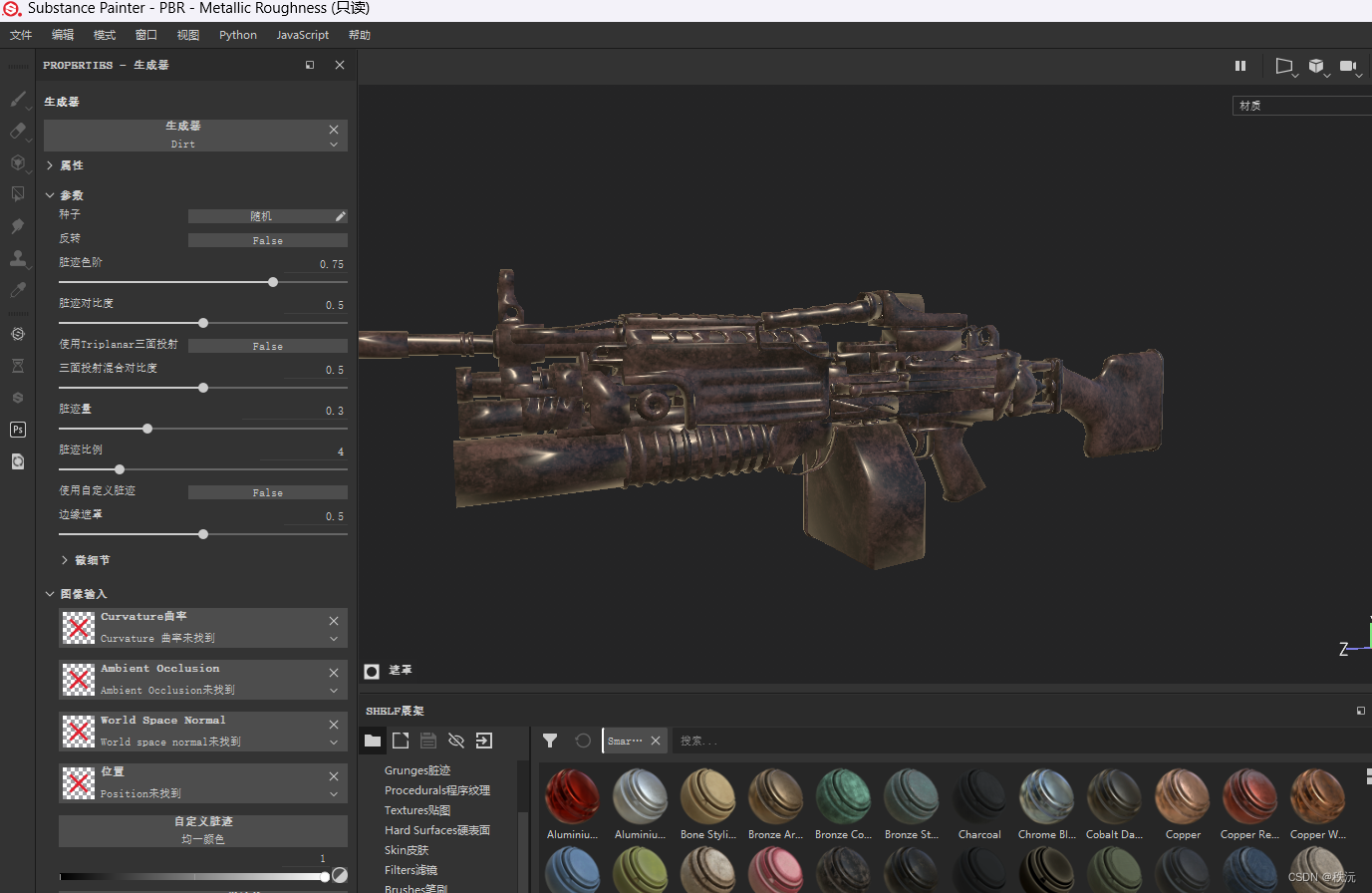The height and width of the screenshot is (893, 1372).
Task: Click the save icon in Shelf toolbar
Action: pos(428,741)
